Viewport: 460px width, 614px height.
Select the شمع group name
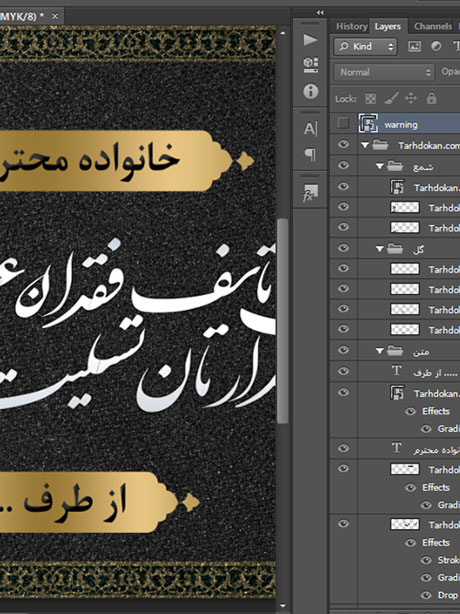click(423, 167)
